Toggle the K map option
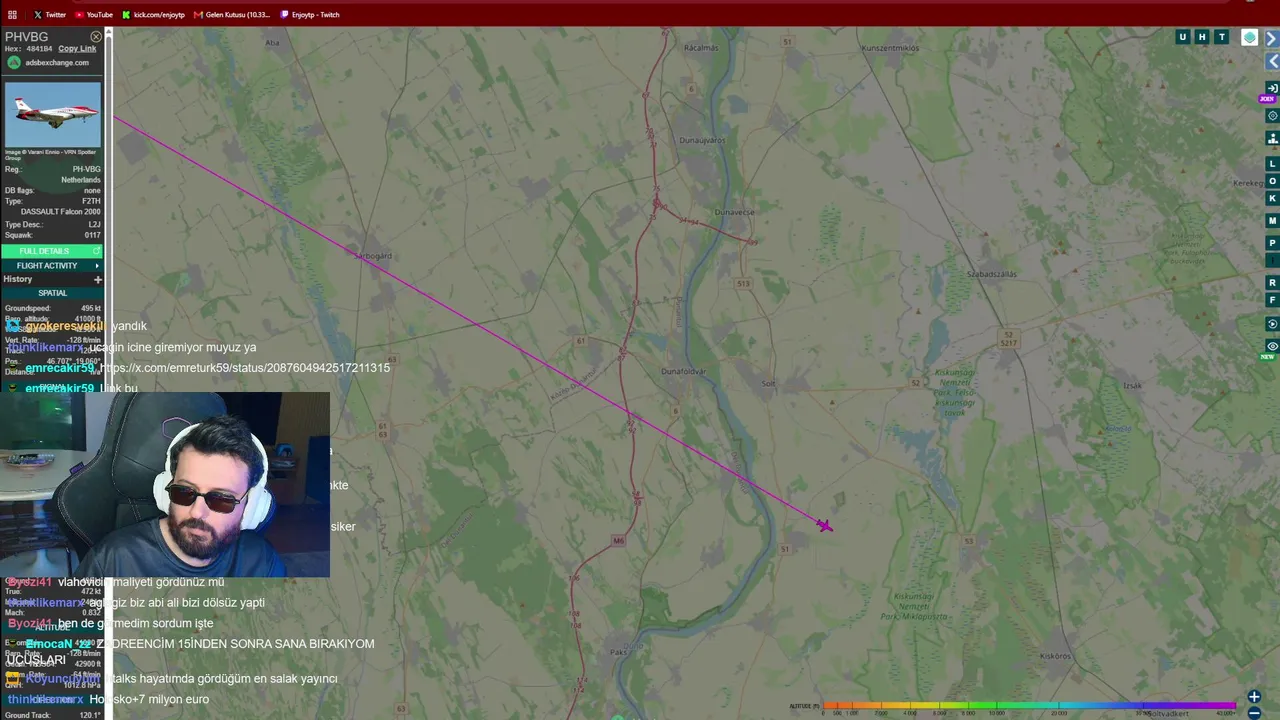Screen dimensions: 1280x720 [1272, 198]
